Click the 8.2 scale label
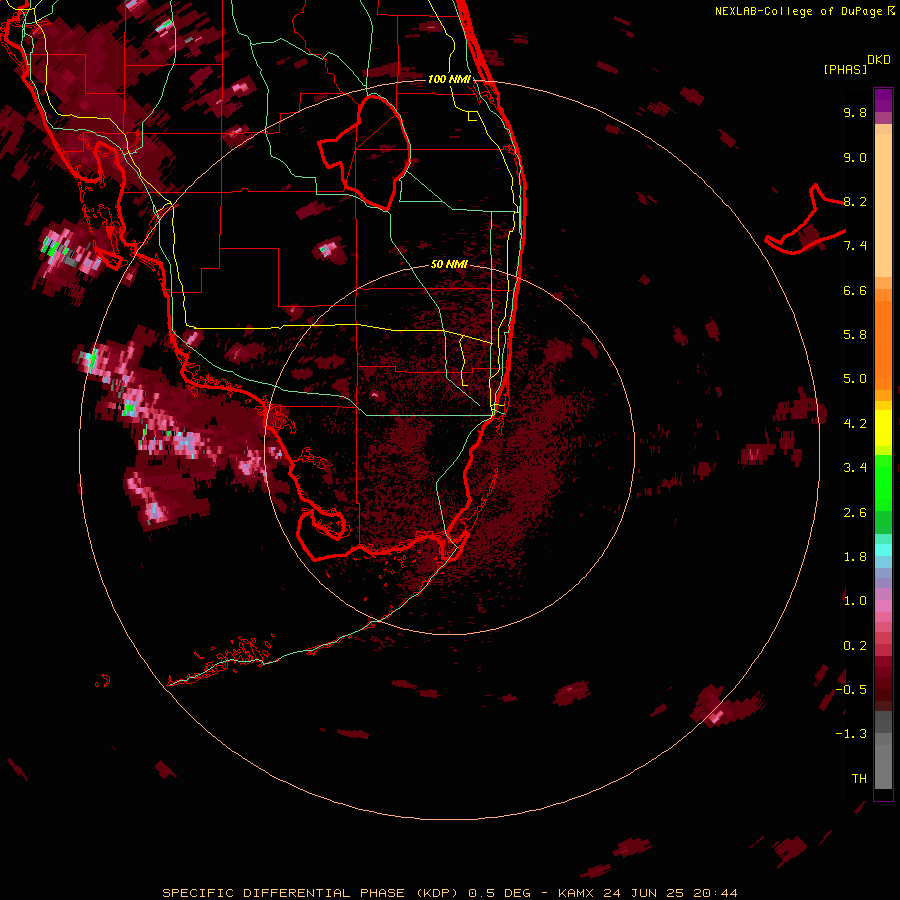900x900 pixels. point(855,201)
